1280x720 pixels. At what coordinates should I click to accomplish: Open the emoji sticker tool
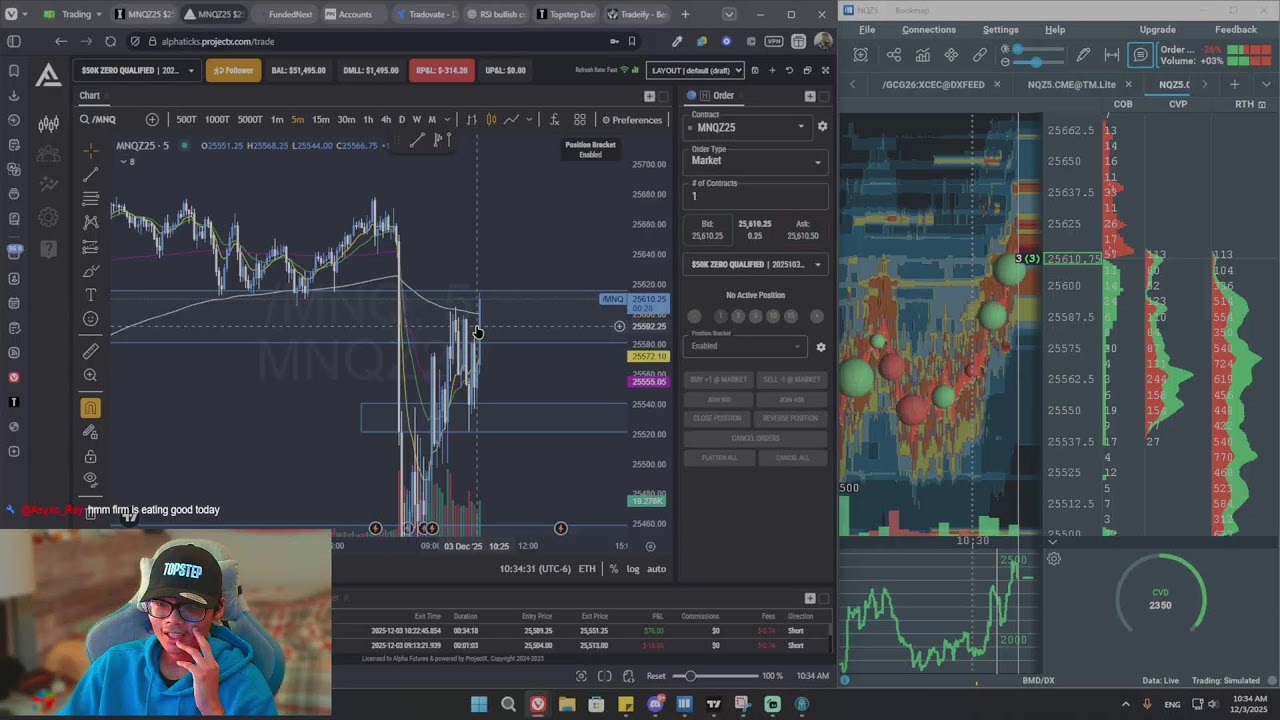[x=91, y=319]
